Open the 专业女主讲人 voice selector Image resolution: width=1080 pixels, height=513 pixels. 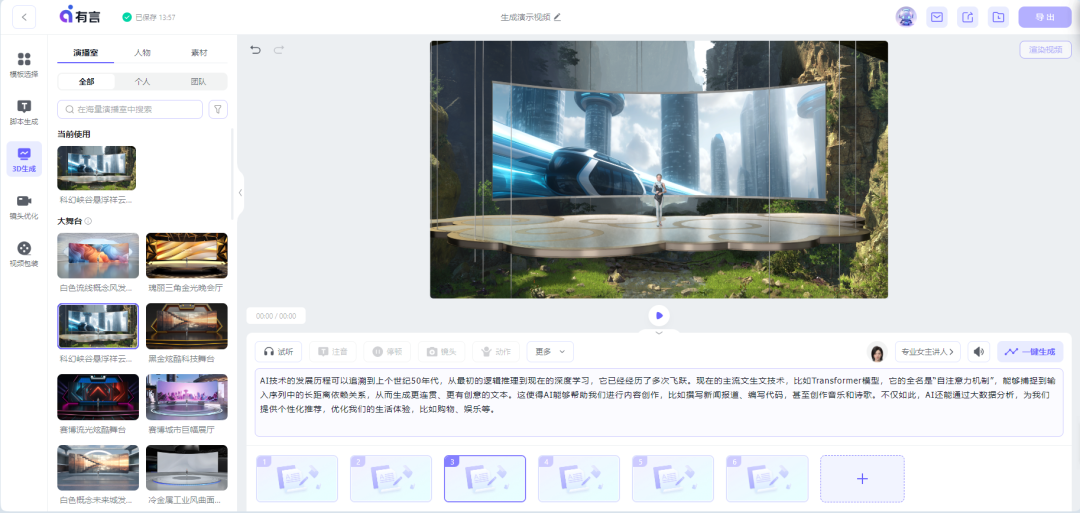[x=928, y=352]
